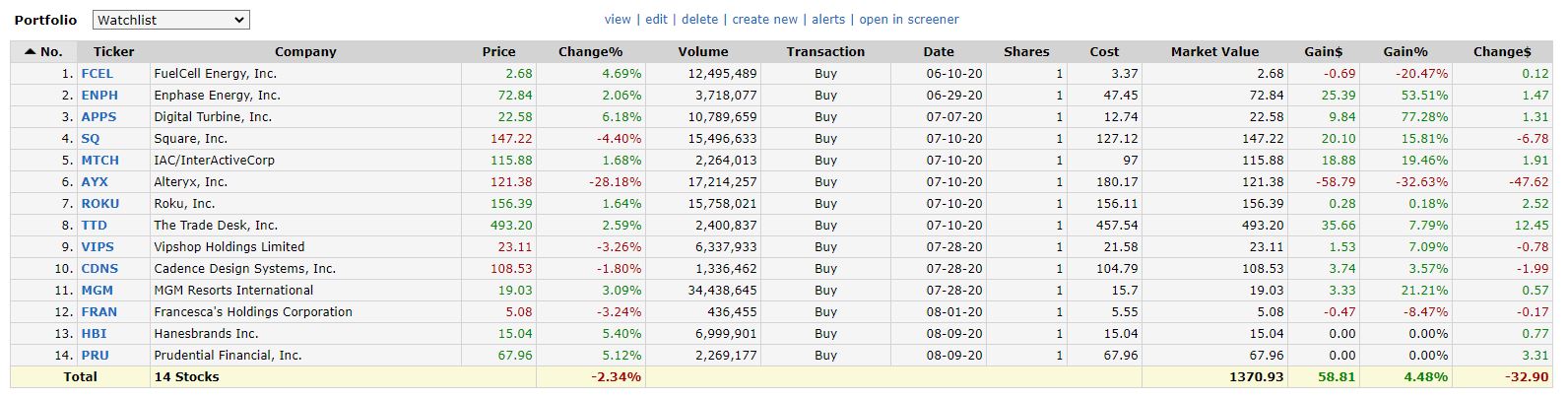
Task: Delete the portfolio via delete link
Action: pyautogui.click(x=699, y=20)
